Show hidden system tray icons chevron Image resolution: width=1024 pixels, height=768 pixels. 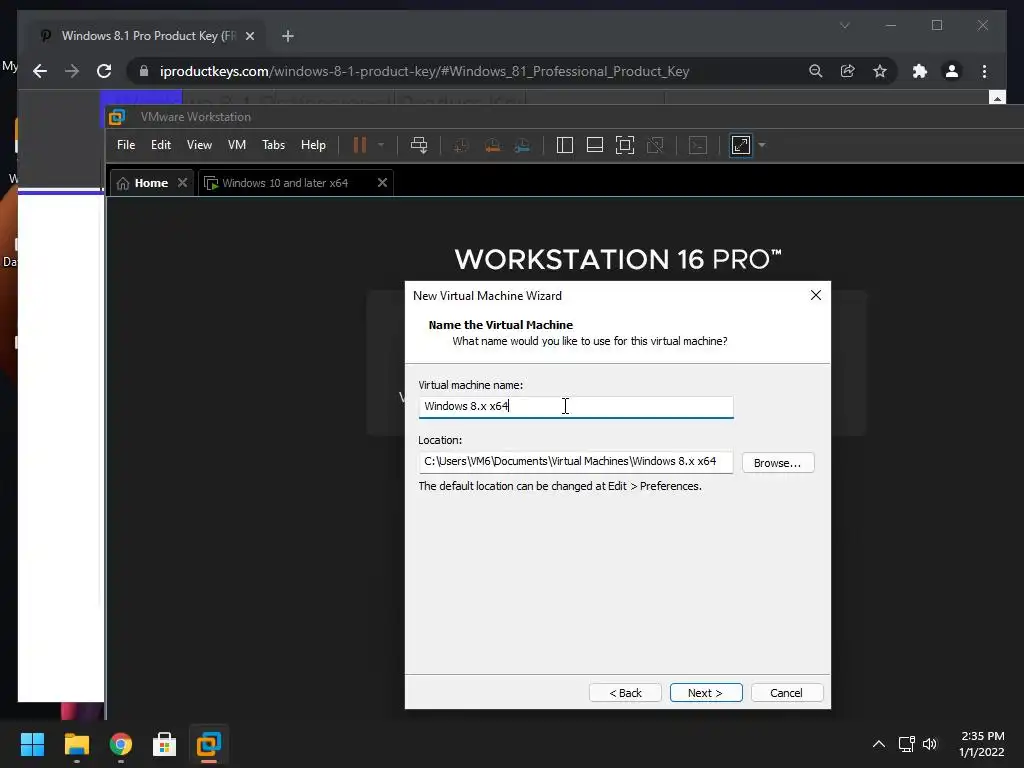879,744
